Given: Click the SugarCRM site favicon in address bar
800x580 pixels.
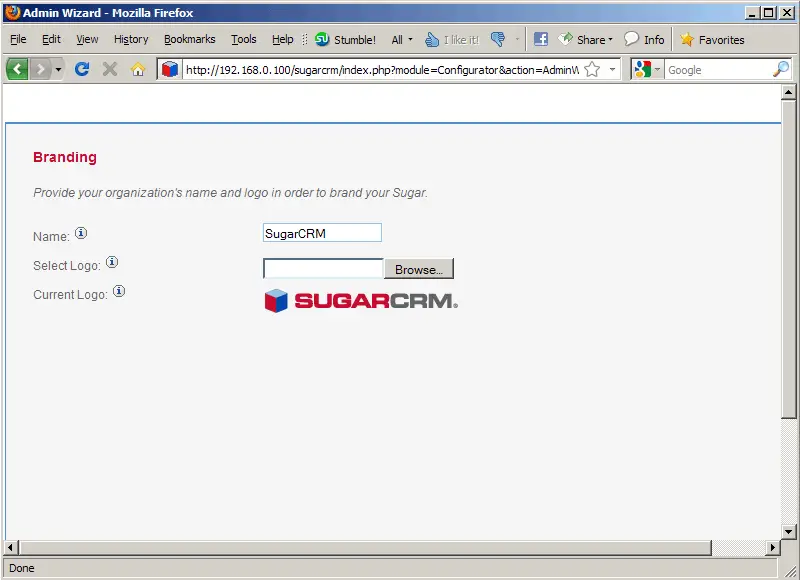Looking at the screenshot, I should (170, 69).
